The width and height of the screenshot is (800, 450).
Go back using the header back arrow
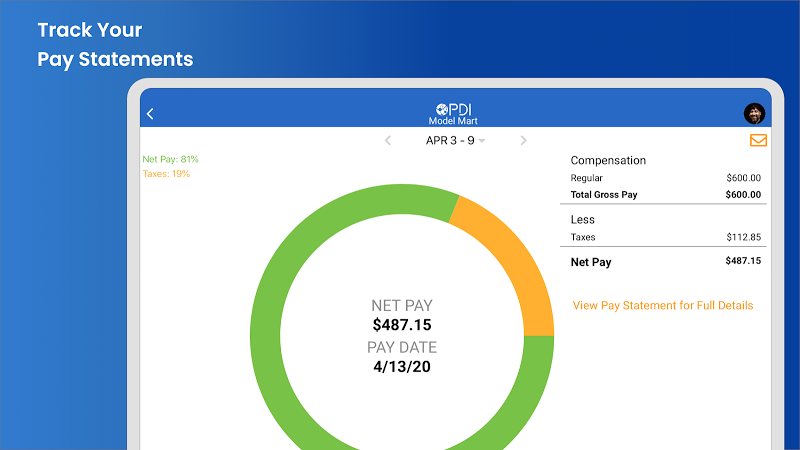(150, 114)
